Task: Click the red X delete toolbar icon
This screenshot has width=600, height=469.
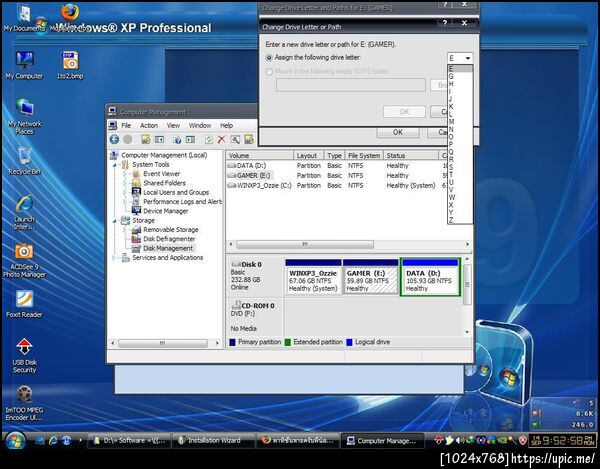Action: point(221,140)
